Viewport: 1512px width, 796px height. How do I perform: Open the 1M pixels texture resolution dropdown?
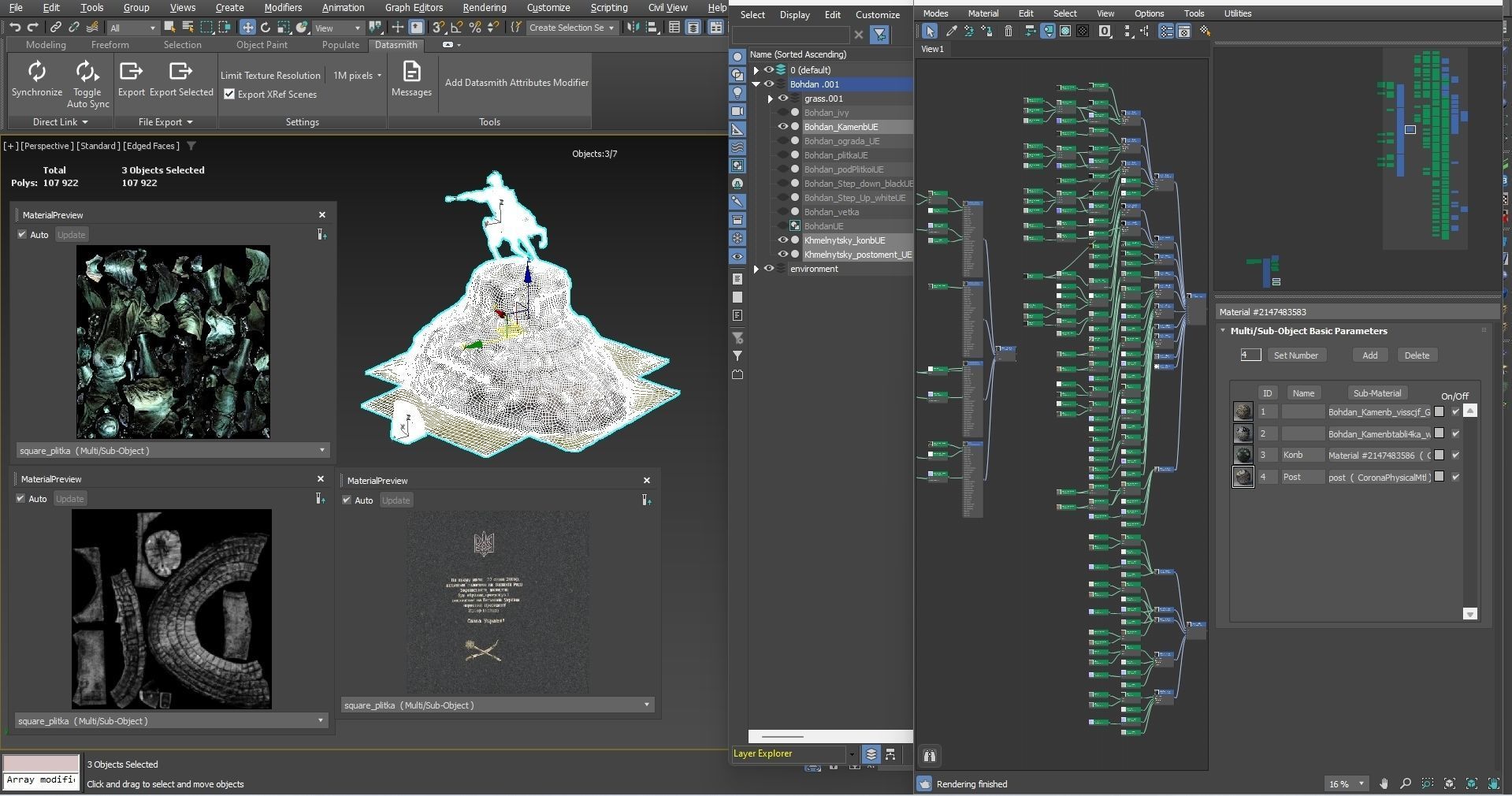(x=357, y=76)
